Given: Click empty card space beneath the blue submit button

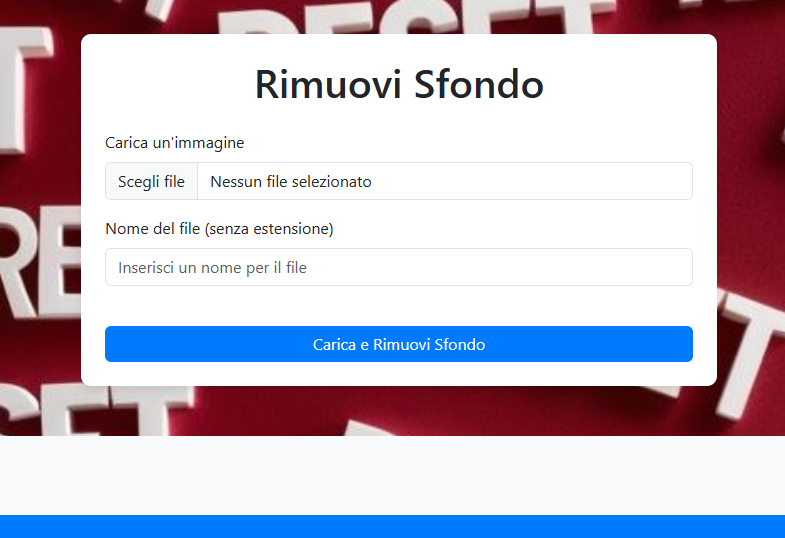Looking at the screenshot, I should click(x=398, y=374).
